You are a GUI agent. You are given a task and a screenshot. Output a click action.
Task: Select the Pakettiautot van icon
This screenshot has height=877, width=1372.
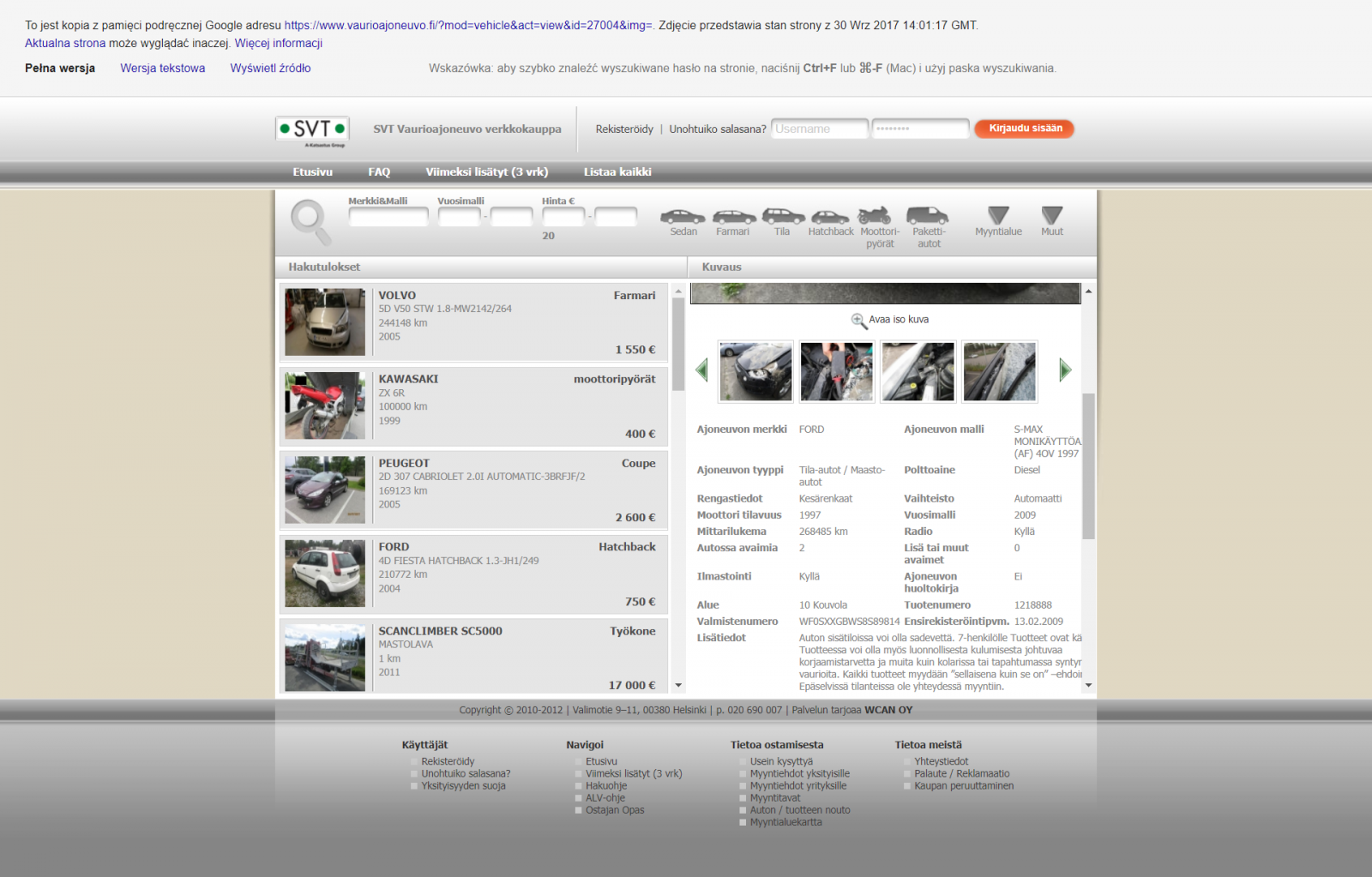point(928,215)
